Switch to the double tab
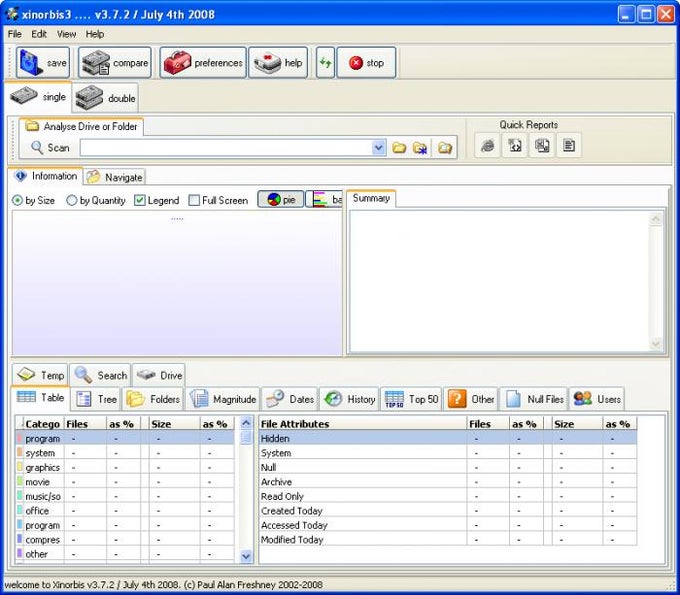Image resolution: width=680 pixels, height=595 pixels. coord(105,98)
